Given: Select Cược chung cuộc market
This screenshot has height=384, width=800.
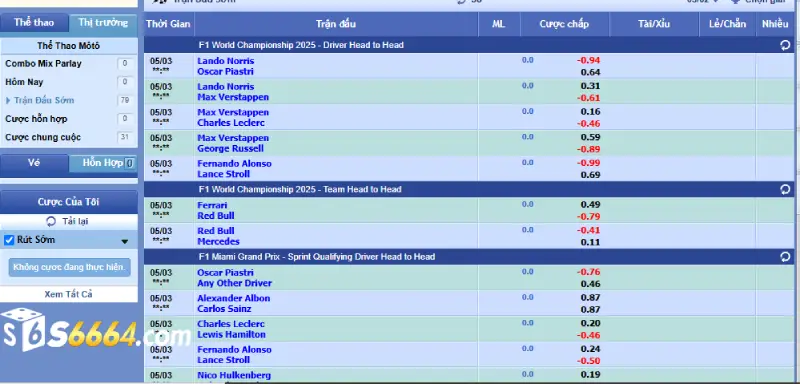Looking at the screenshot, I should click(43, 137).
